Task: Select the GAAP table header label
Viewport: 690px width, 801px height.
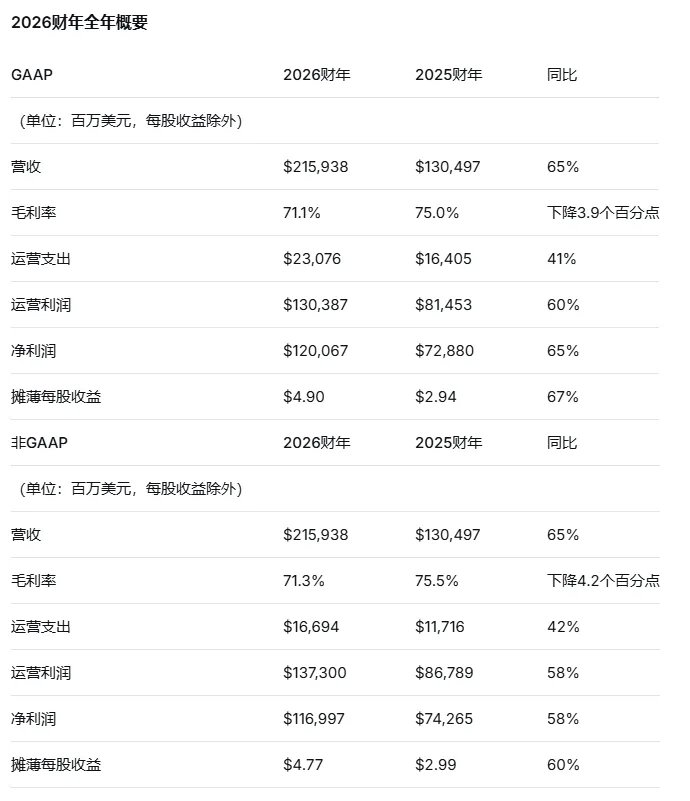Action: click(x=32, y=75)
